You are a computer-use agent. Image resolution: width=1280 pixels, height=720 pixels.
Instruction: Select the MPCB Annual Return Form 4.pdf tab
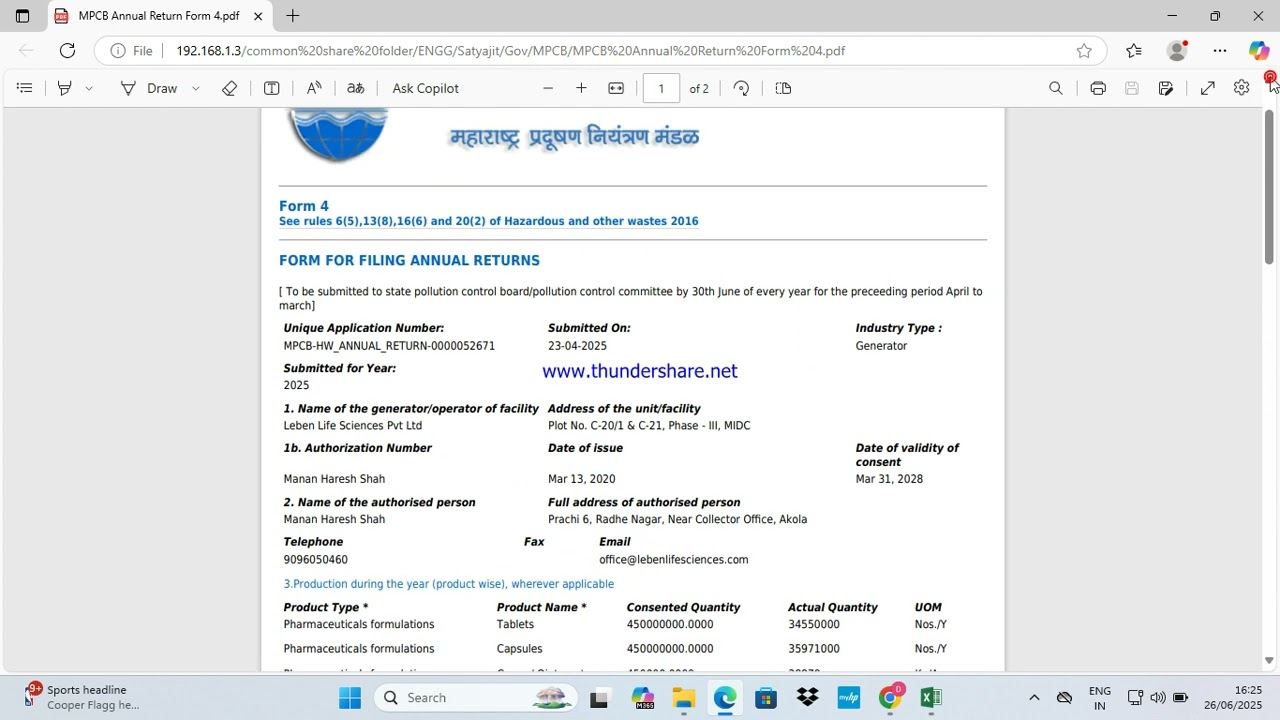160,16
